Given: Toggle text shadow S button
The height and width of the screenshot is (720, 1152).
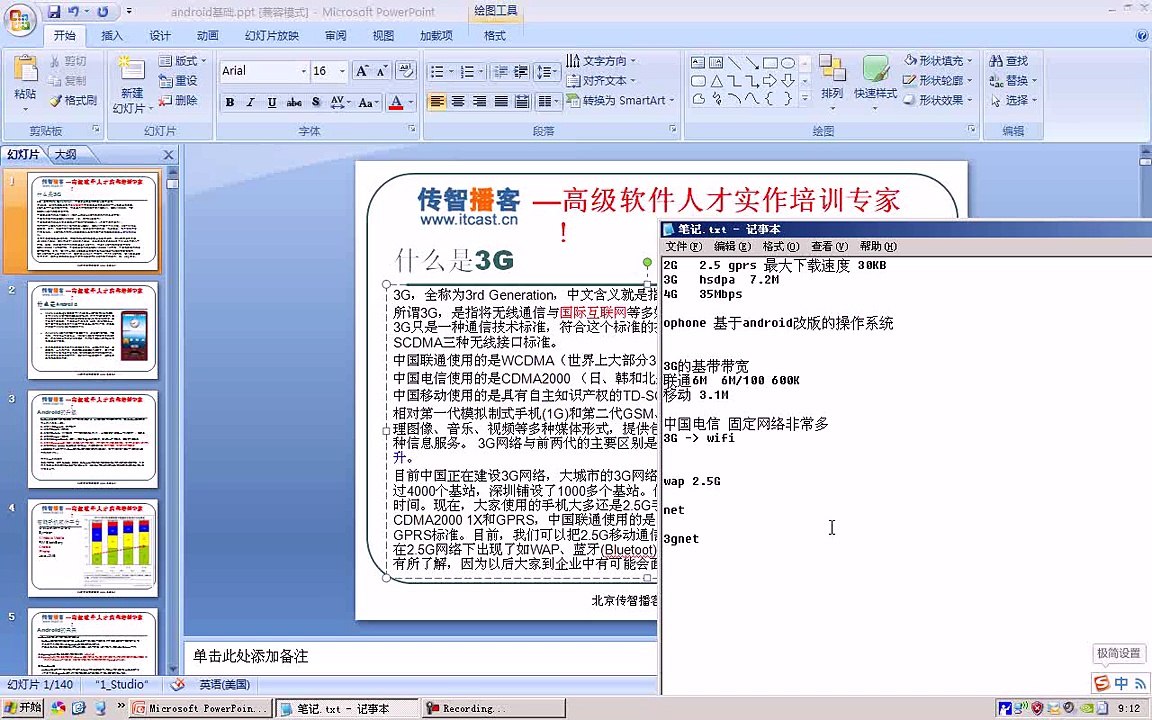Looking at the screenshot, I should pyautogui.click(x=316, y=102).
